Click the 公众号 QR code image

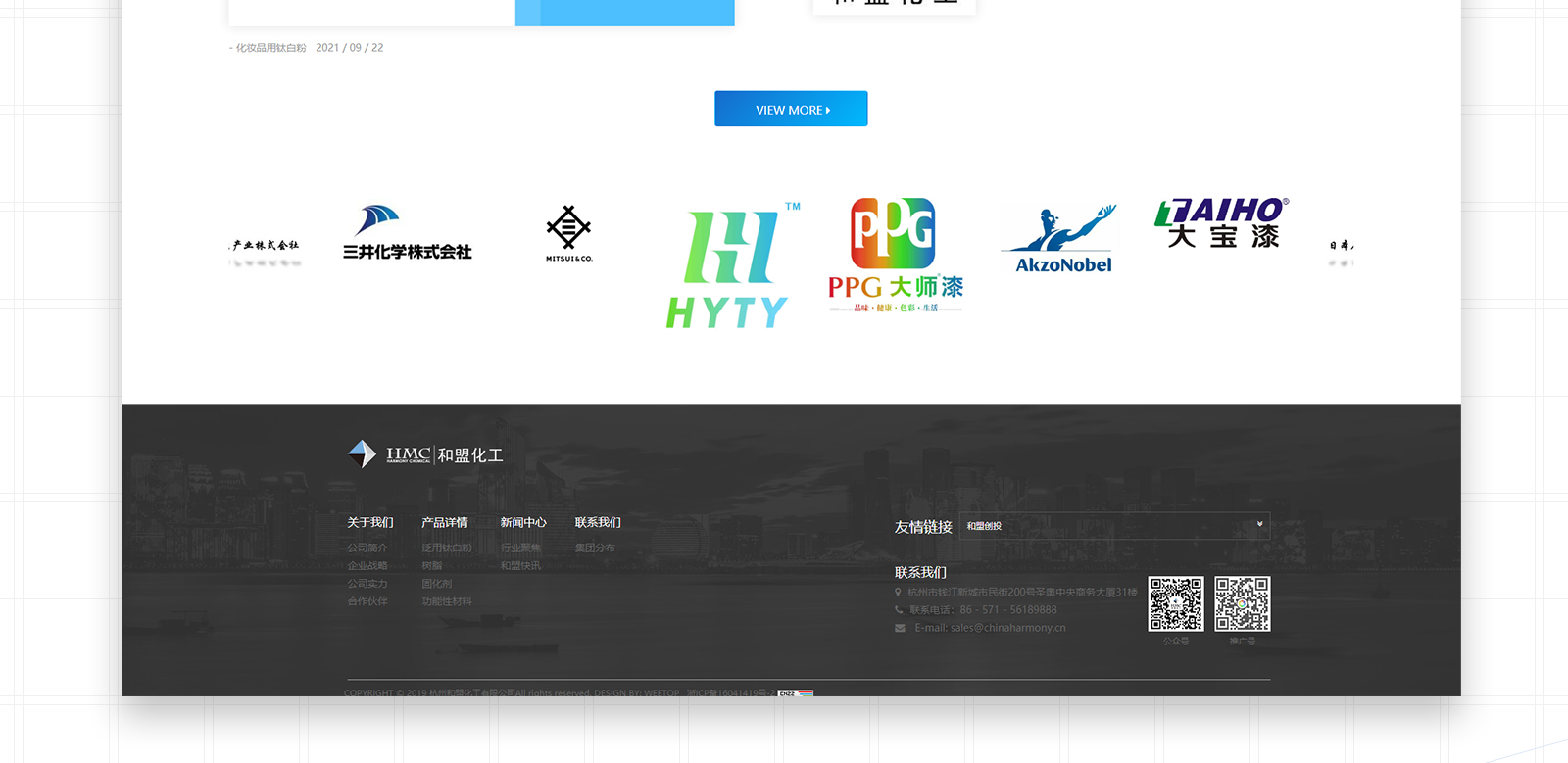[x=1176, y=603]
